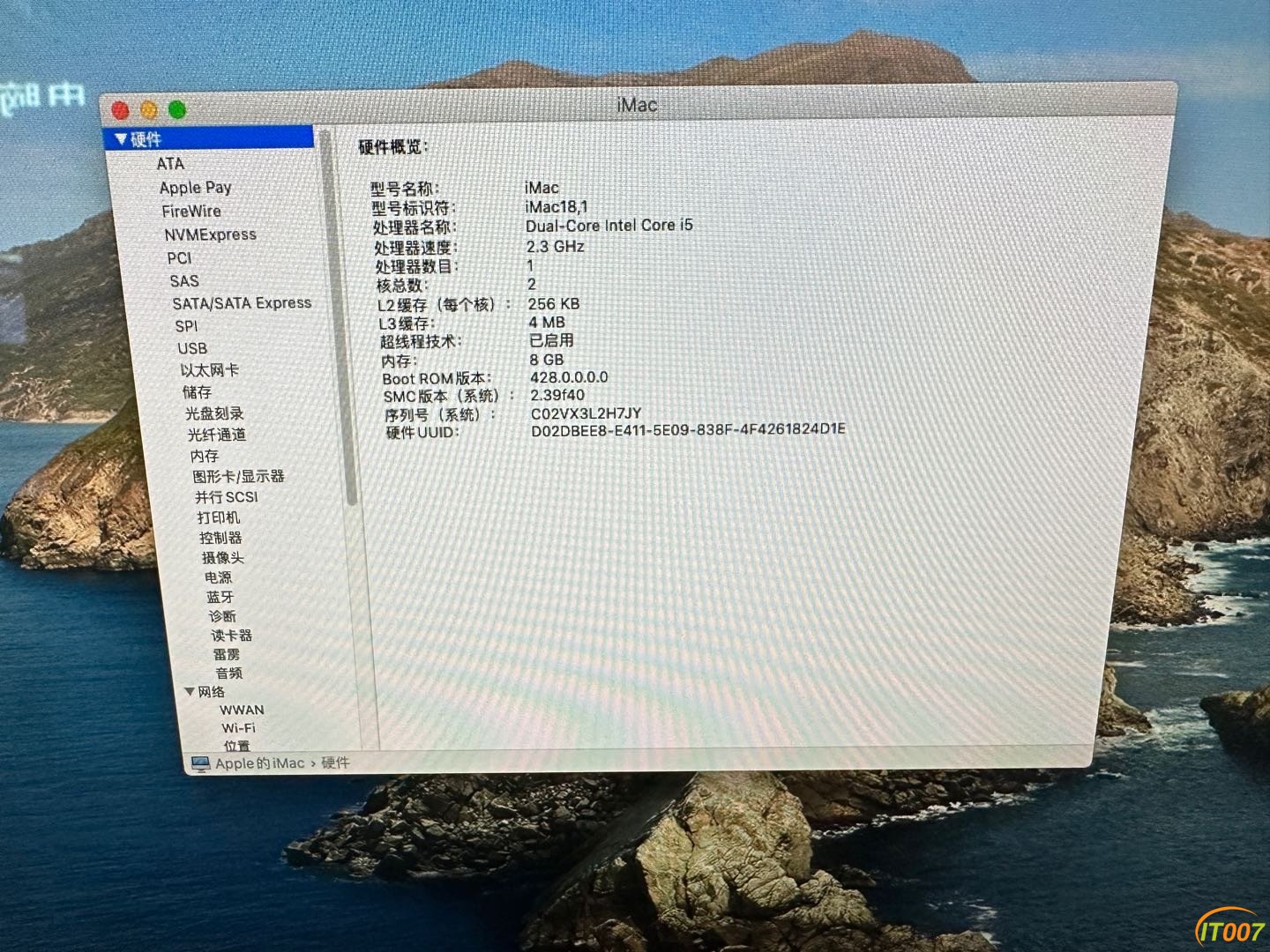Screen dimensions: 1270x952
Task: Select NVMExpress in the sidebar
Action: [210, 234]
